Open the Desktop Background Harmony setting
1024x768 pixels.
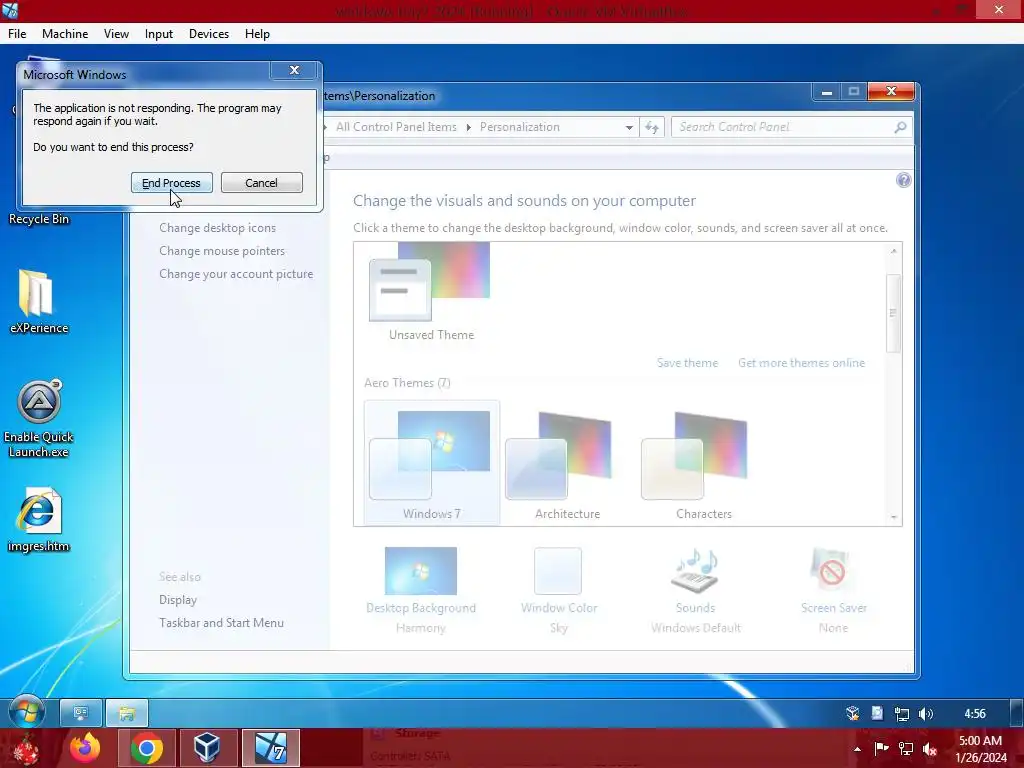421,590
